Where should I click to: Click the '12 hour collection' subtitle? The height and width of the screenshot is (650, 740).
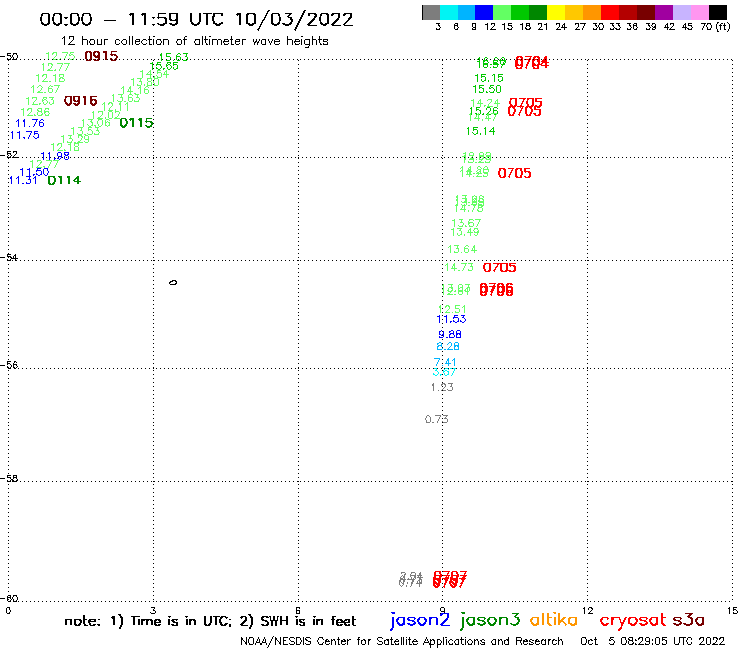coord(194,41)
